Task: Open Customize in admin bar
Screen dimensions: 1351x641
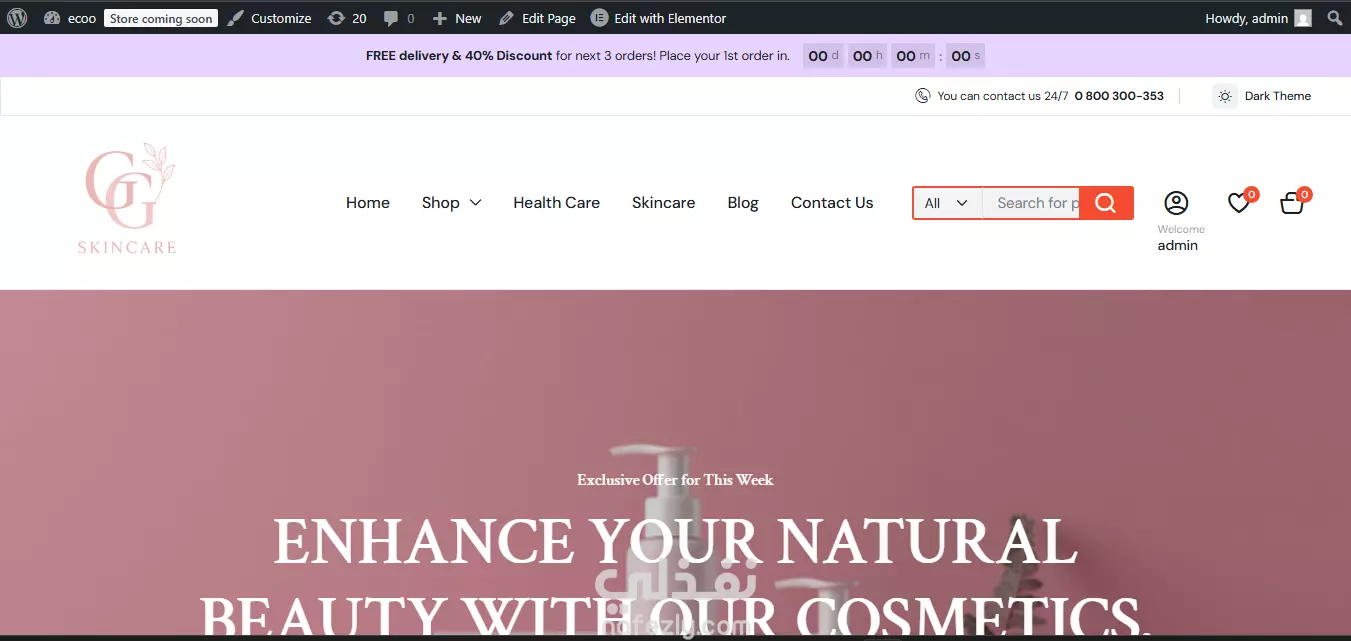Action: (269, 18)
